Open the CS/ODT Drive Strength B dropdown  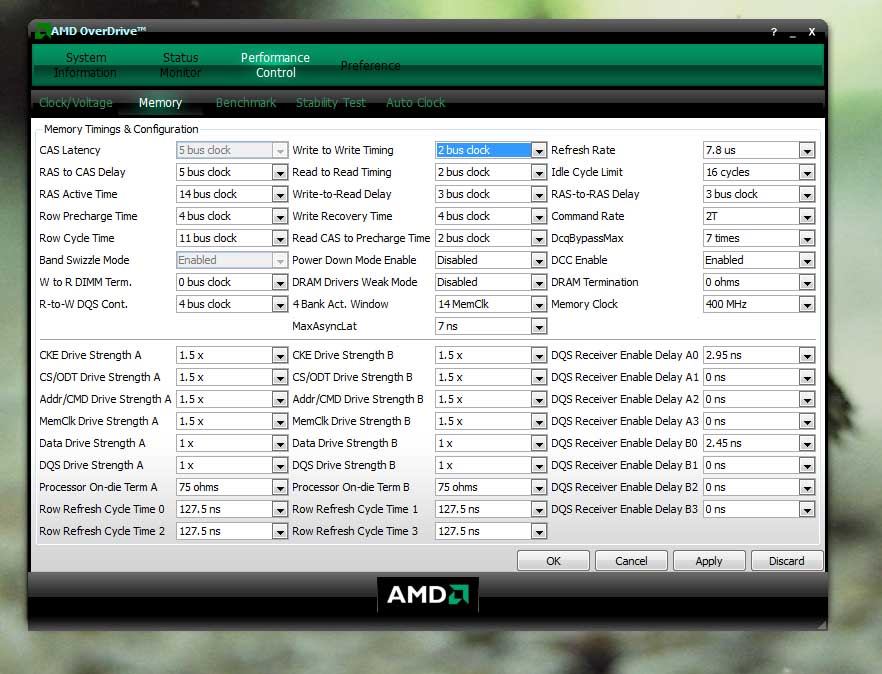(x=539, y=377)
